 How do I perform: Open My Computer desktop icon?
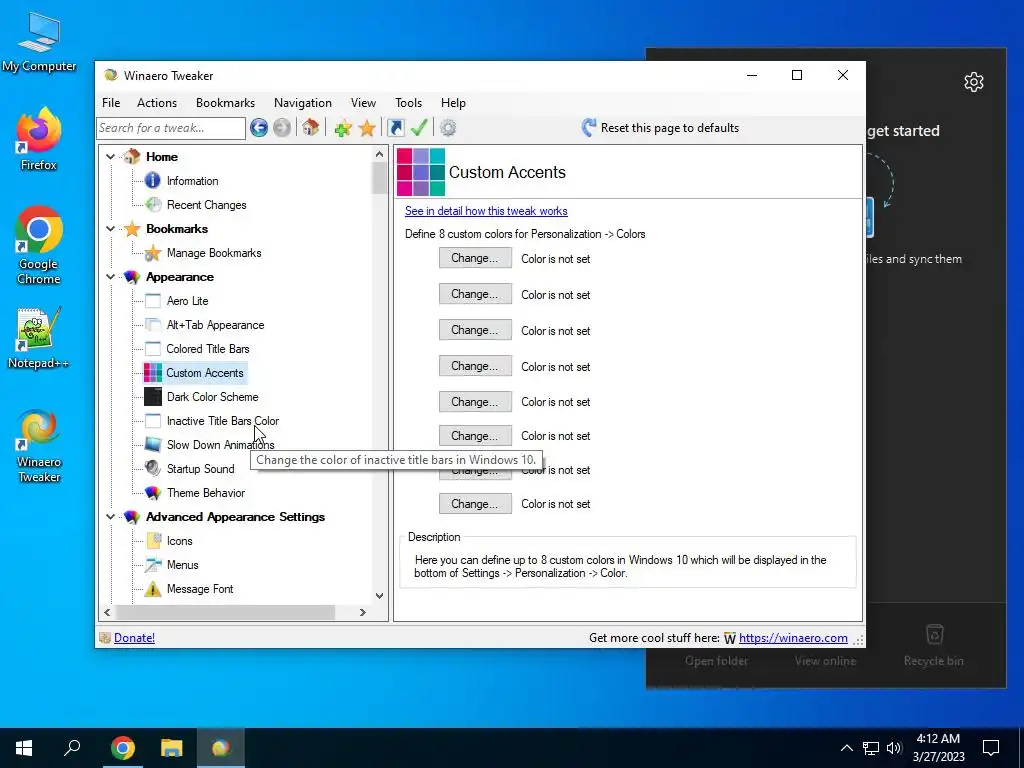(39, 42)
